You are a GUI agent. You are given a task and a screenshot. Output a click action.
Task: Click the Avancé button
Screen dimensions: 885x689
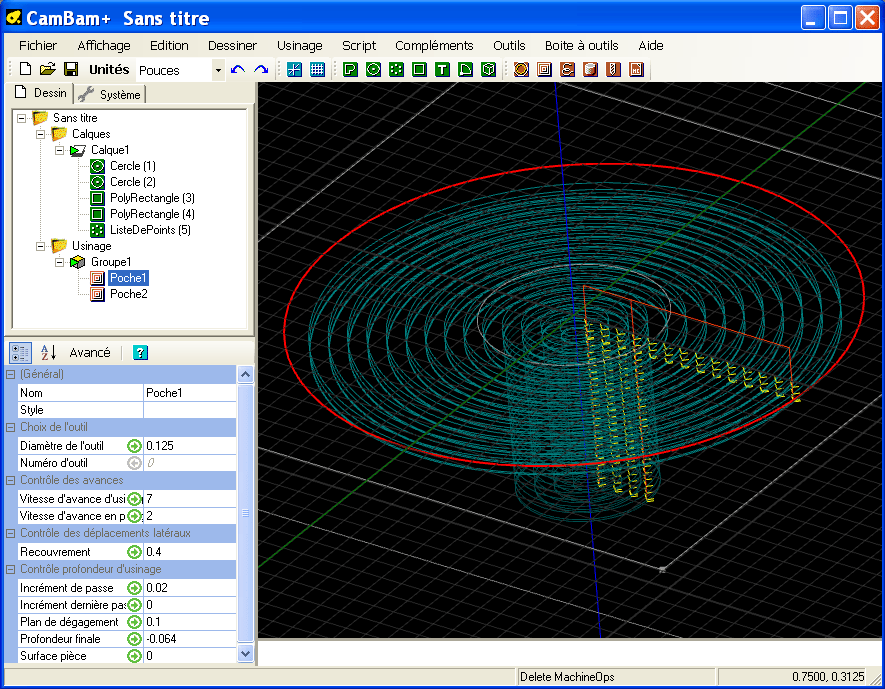pos(90,352)
